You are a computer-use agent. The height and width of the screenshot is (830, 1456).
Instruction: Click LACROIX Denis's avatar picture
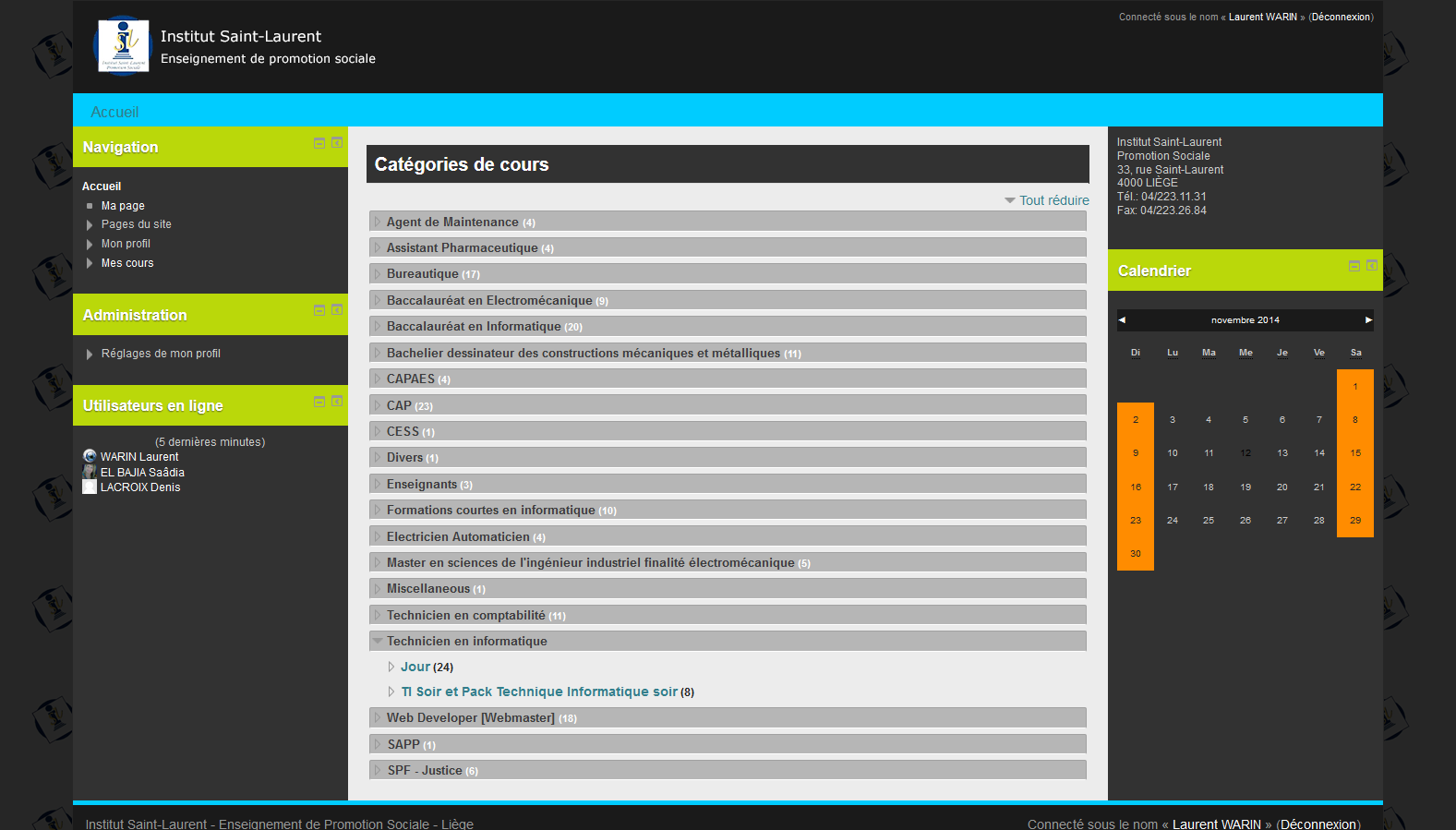pyautogui.click(x=90, y=487)
